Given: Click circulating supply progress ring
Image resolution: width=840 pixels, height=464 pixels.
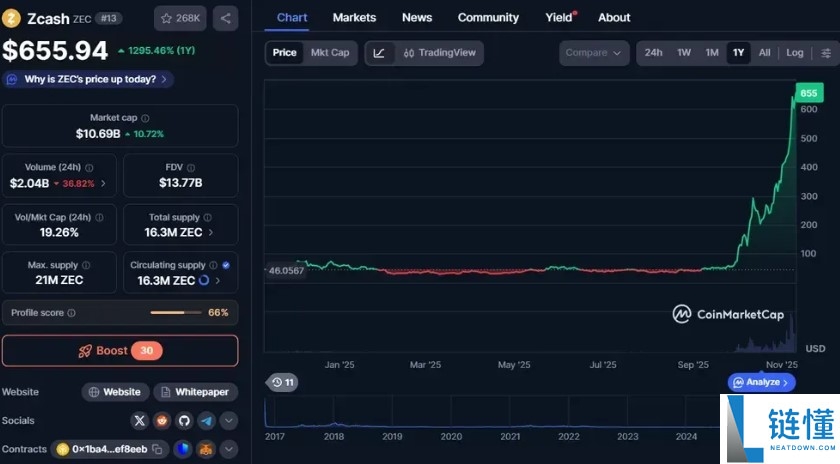Looking at the screenshot, I should [204, 280].
